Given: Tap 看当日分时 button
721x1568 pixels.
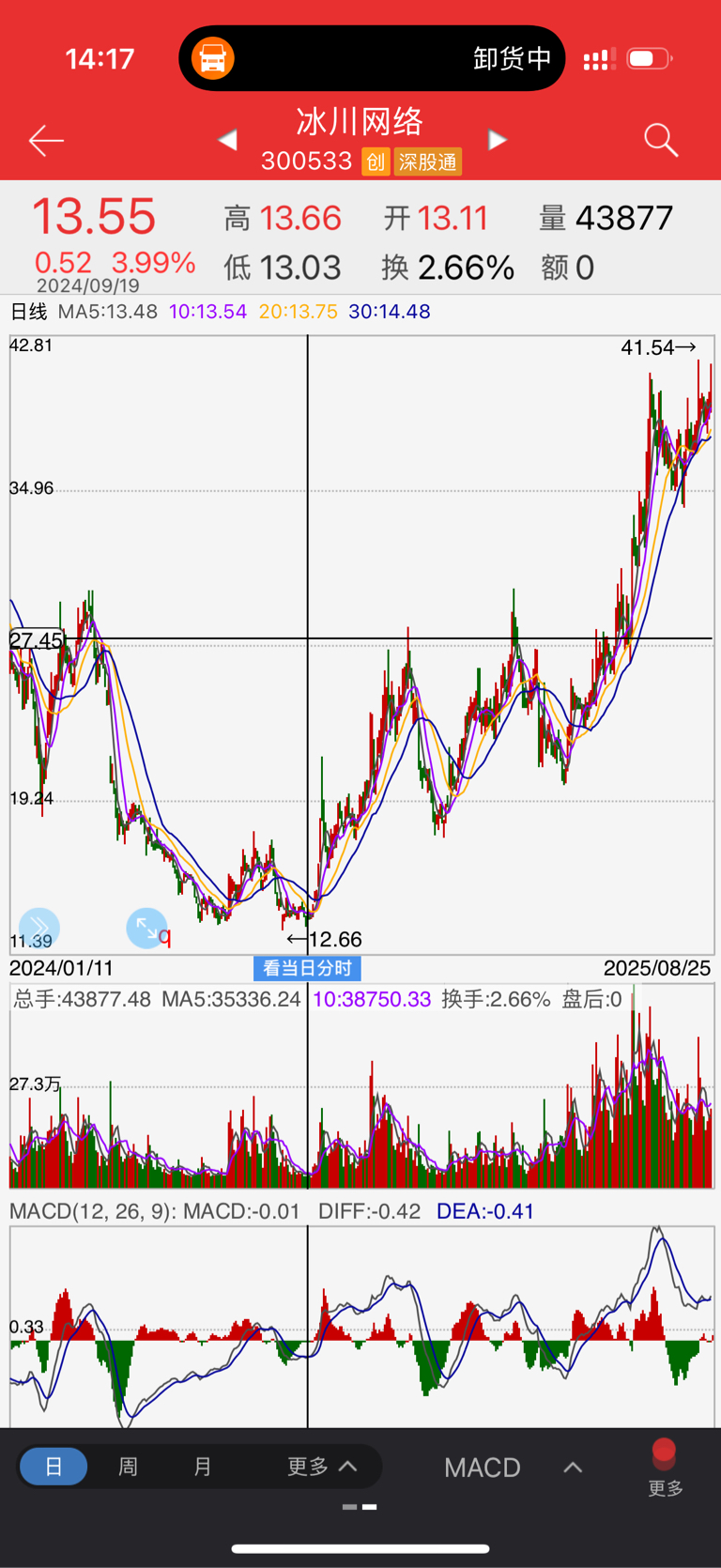Looking at the screenshot, I should click(307, 968).
